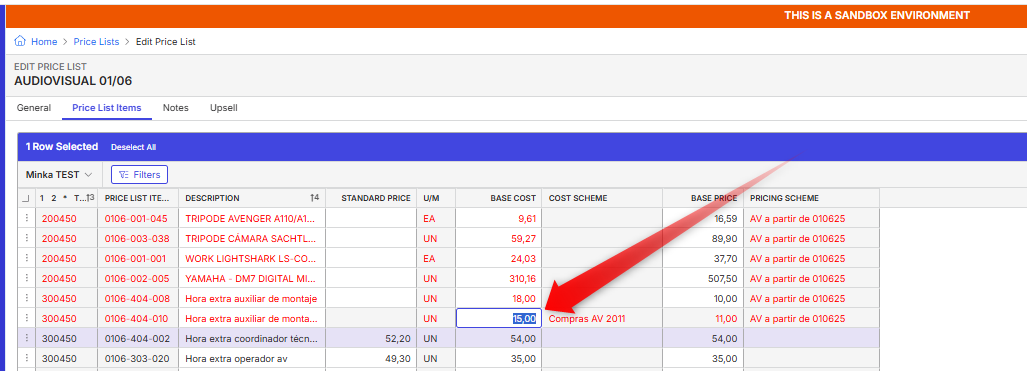Image resolution: width=1027 pixels, height=371 pixels.
Task: Select Hora extra operador av description
Action: pos(252,359)
